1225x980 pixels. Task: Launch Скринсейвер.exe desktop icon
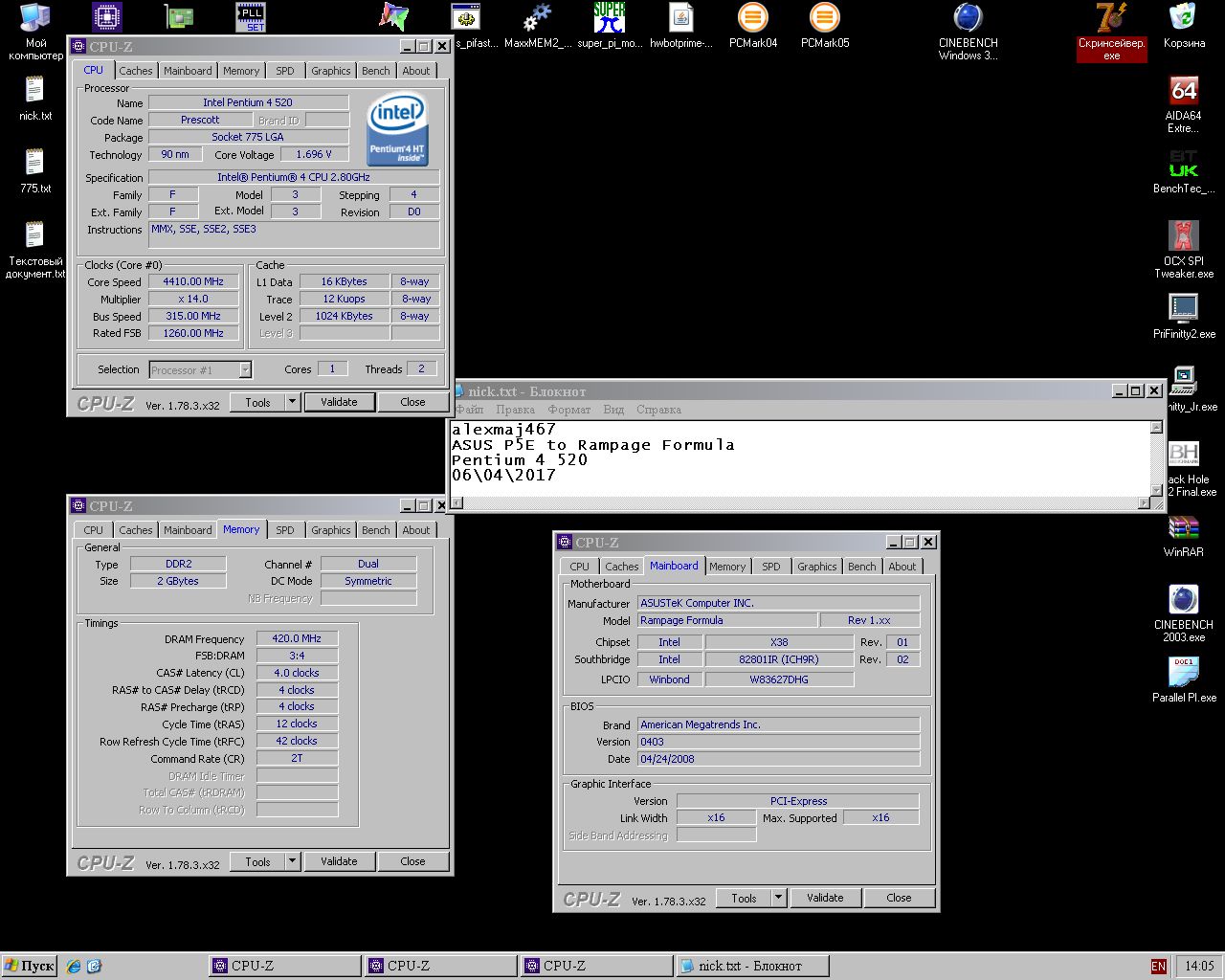click(1111, 32)
